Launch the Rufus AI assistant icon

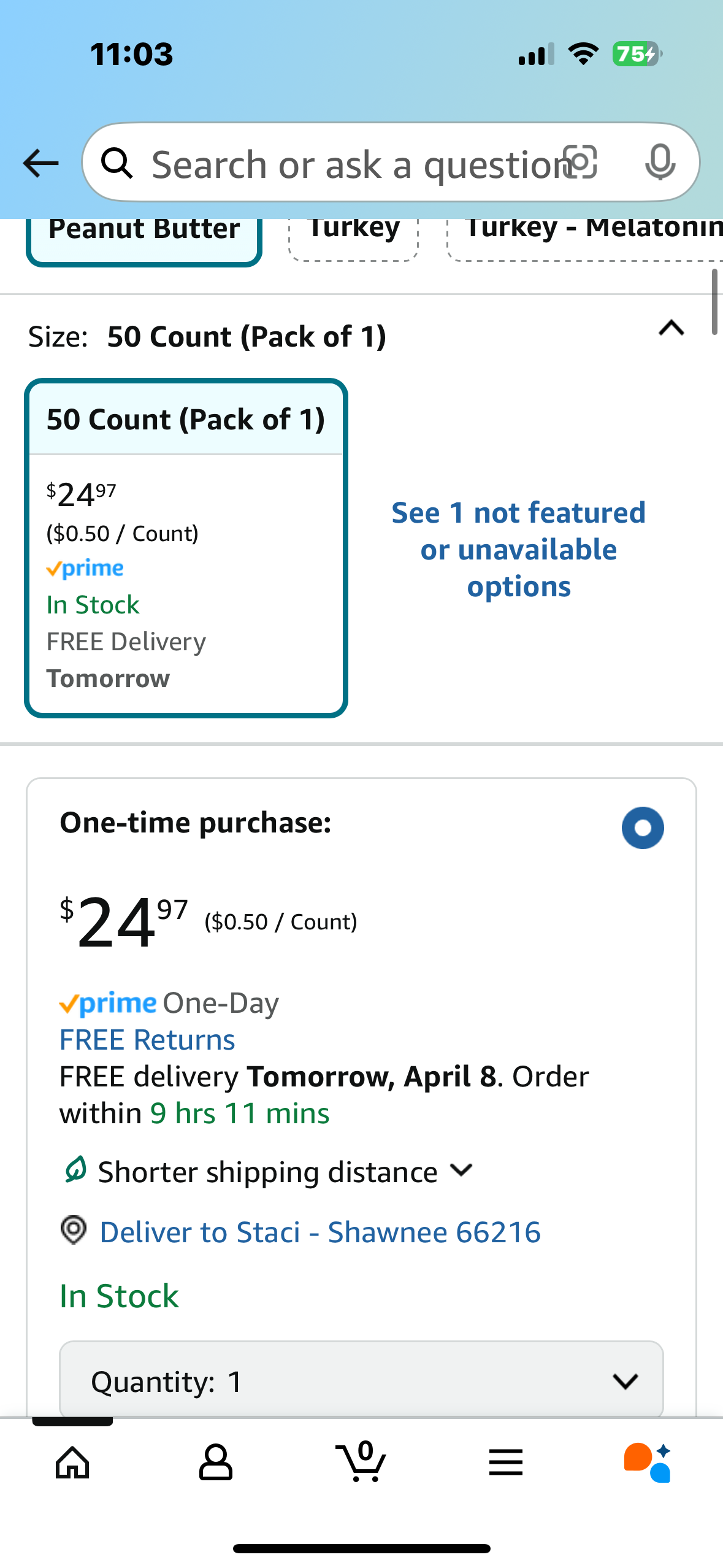(x=648, y=1462)
